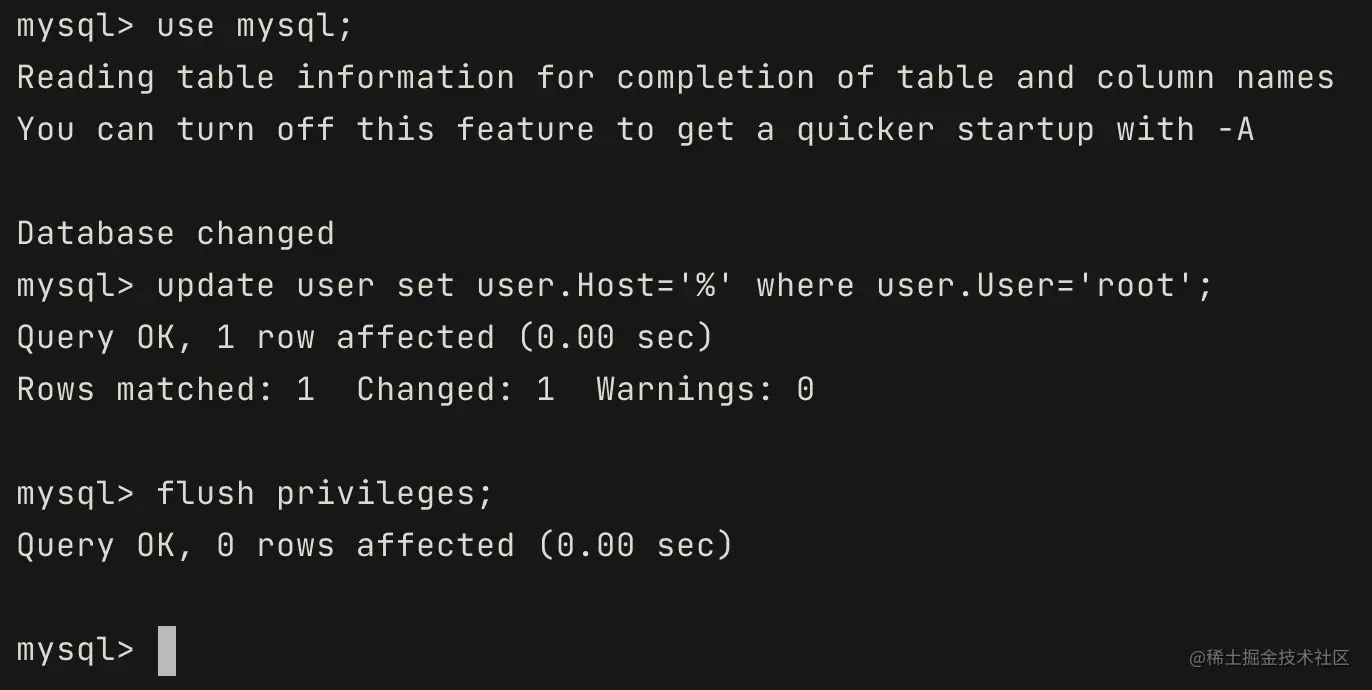Click the 'use mysql;' command text
This screenshot has width=1372, height=690.
coord(255,26)
